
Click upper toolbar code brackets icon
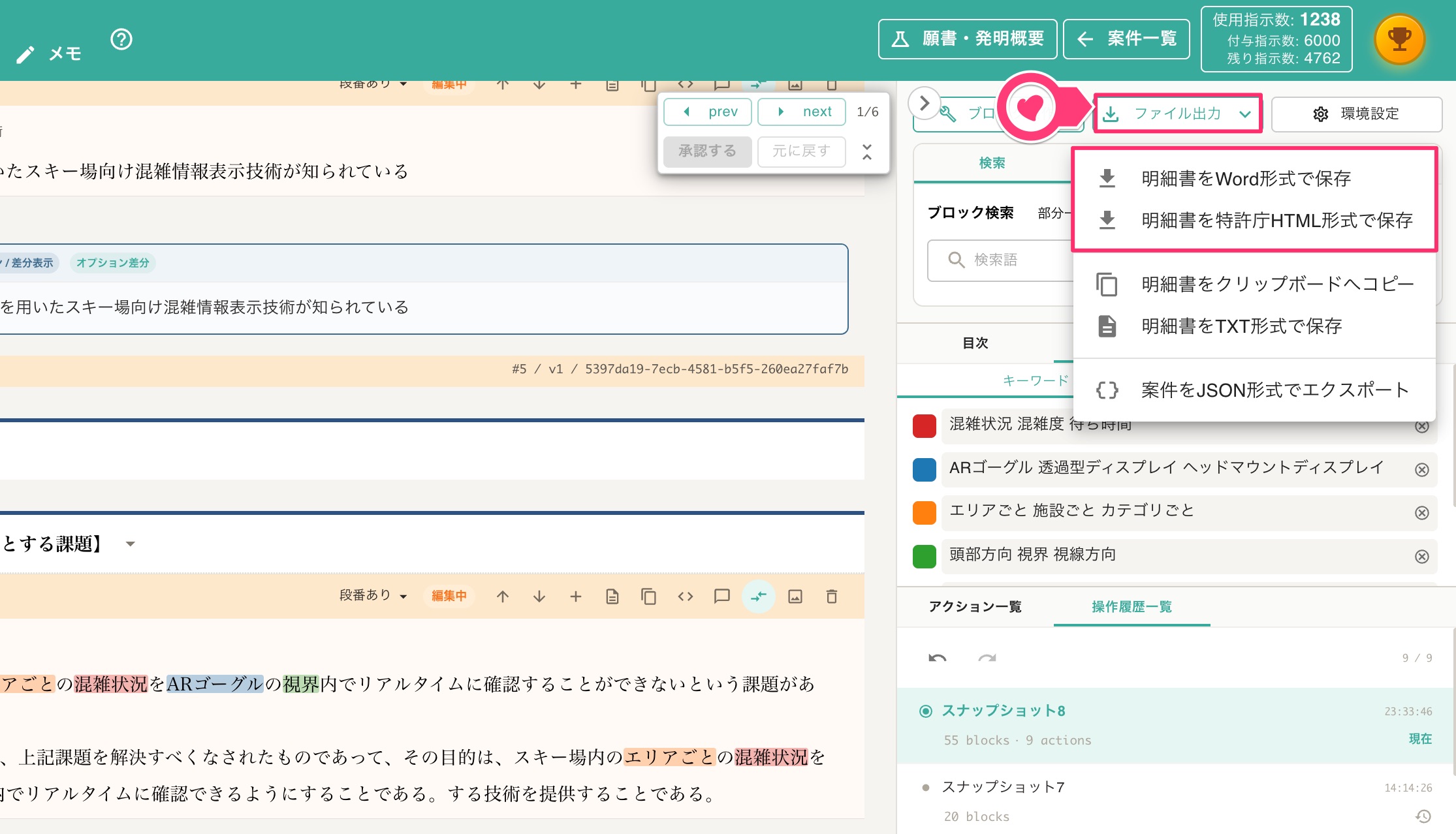click(685, 85)
